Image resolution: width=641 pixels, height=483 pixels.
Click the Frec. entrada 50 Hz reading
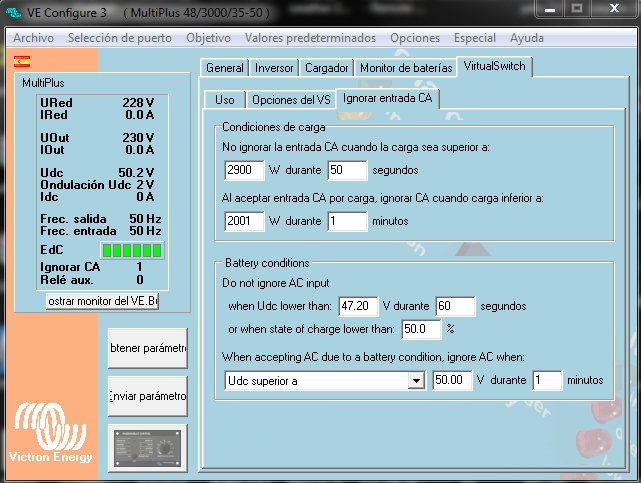(x=101, y=231)
